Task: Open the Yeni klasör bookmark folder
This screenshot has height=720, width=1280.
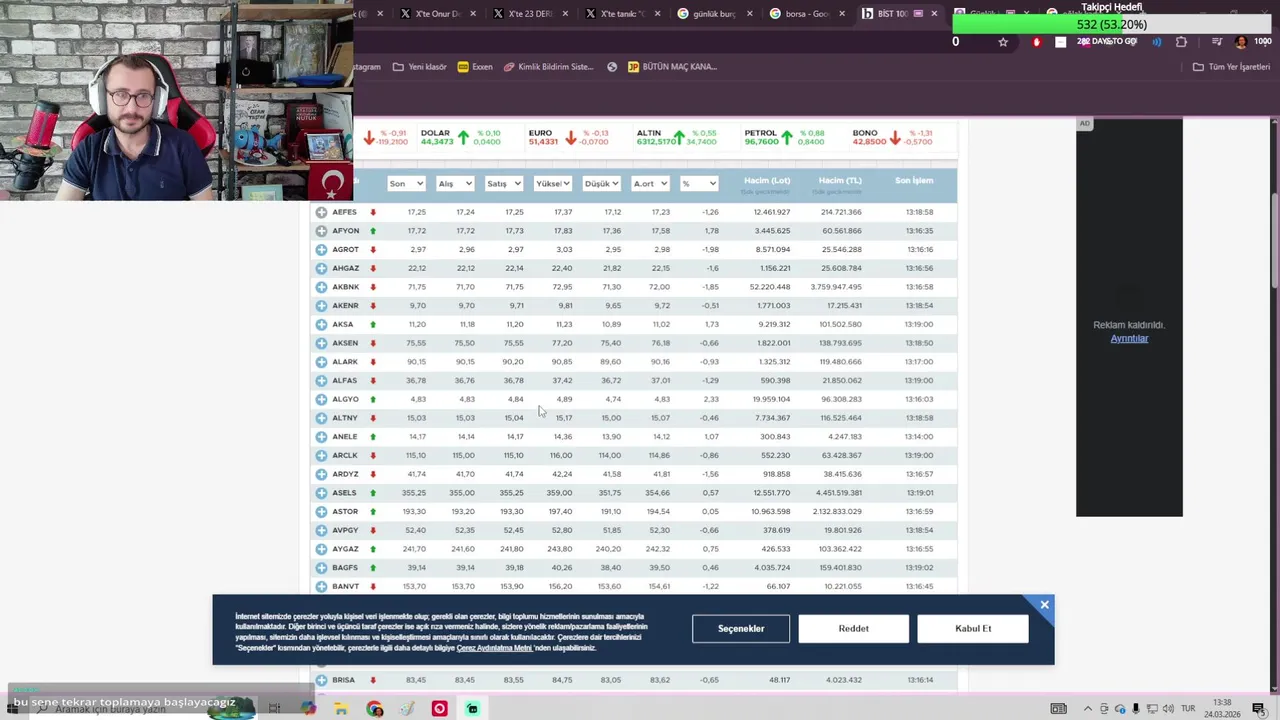Action: tap(420, 67)
